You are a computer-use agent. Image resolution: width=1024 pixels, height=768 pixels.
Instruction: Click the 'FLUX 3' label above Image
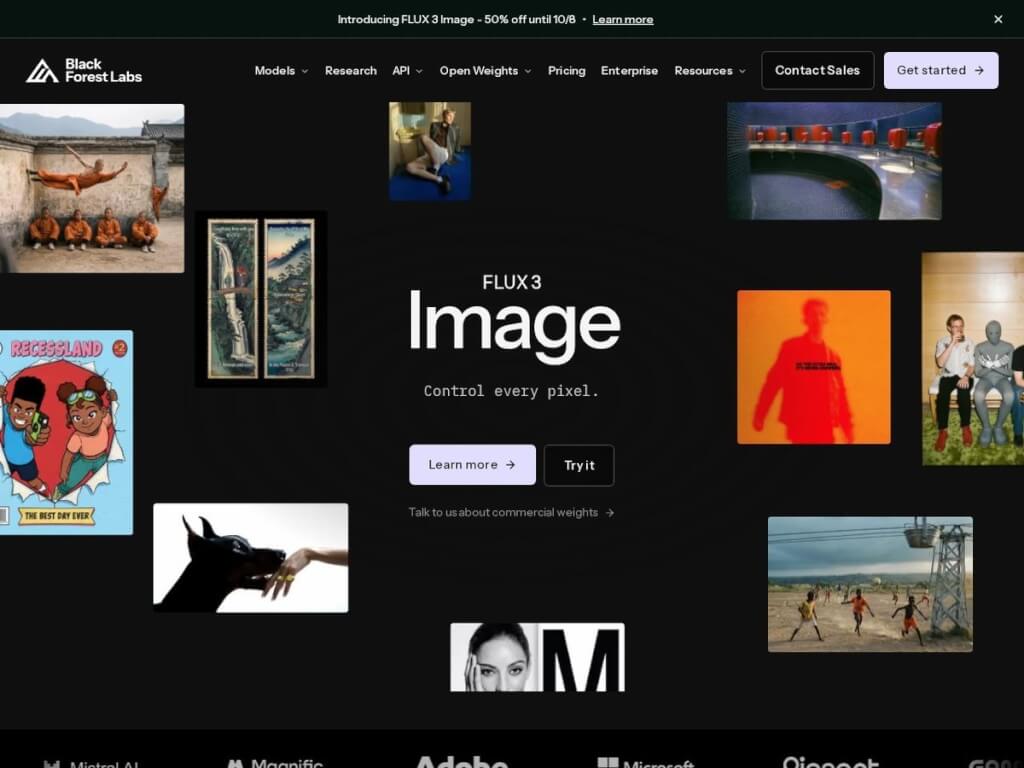[x=511, y=282]
